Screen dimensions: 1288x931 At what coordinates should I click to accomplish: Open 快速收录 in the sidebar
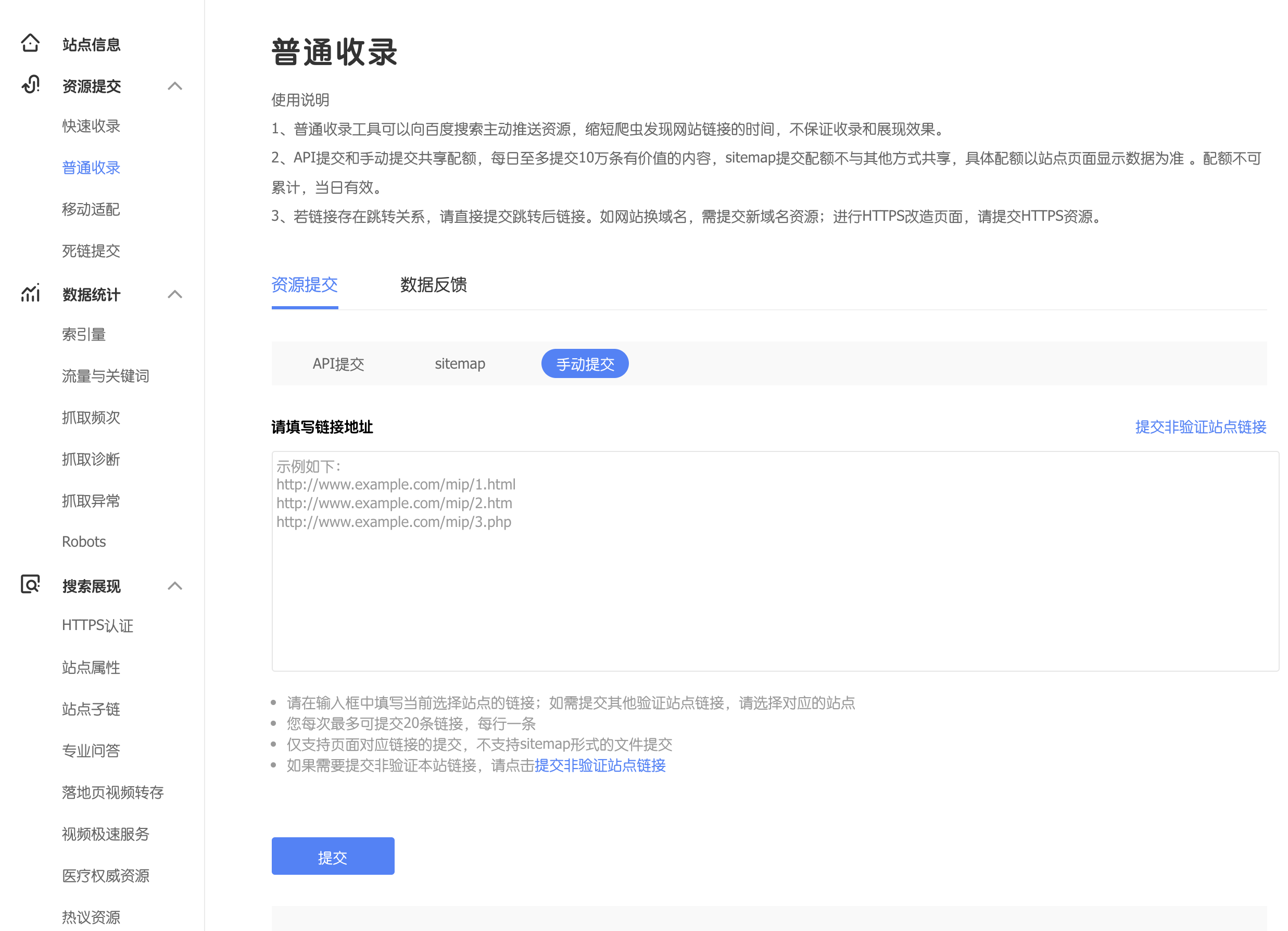tap(92, 126)
